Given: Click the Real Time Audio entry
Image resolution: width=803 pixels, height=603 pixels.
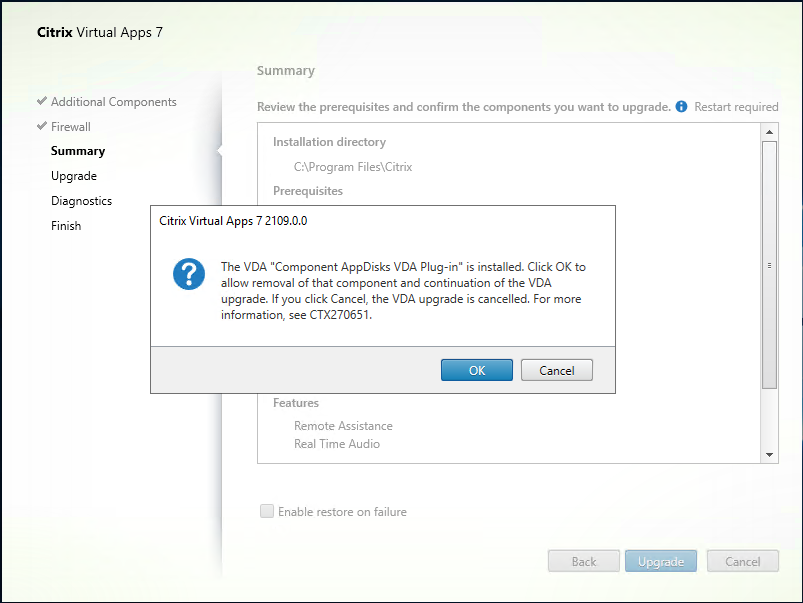Looking at the screenshot, I should 337,444.
